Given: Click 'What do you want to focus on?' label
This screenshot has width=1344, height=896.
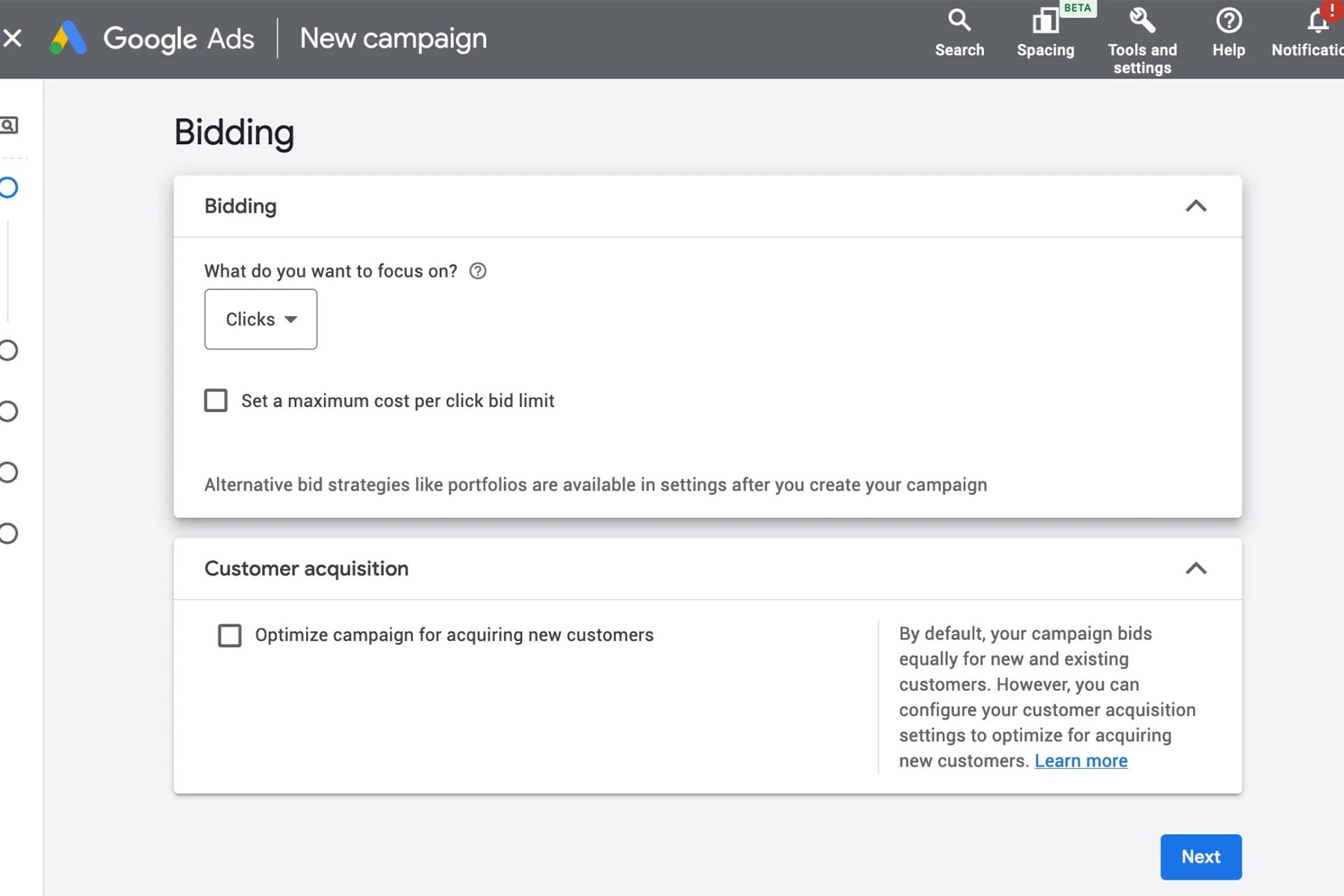Looking at the screenshot, I should [331, 271].
